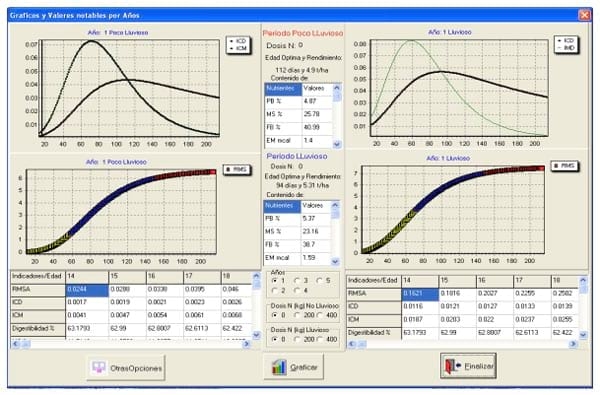This screenshot has height=395, width=600.
Task: Click the Graficar chart button
Action: pos(294,367)
